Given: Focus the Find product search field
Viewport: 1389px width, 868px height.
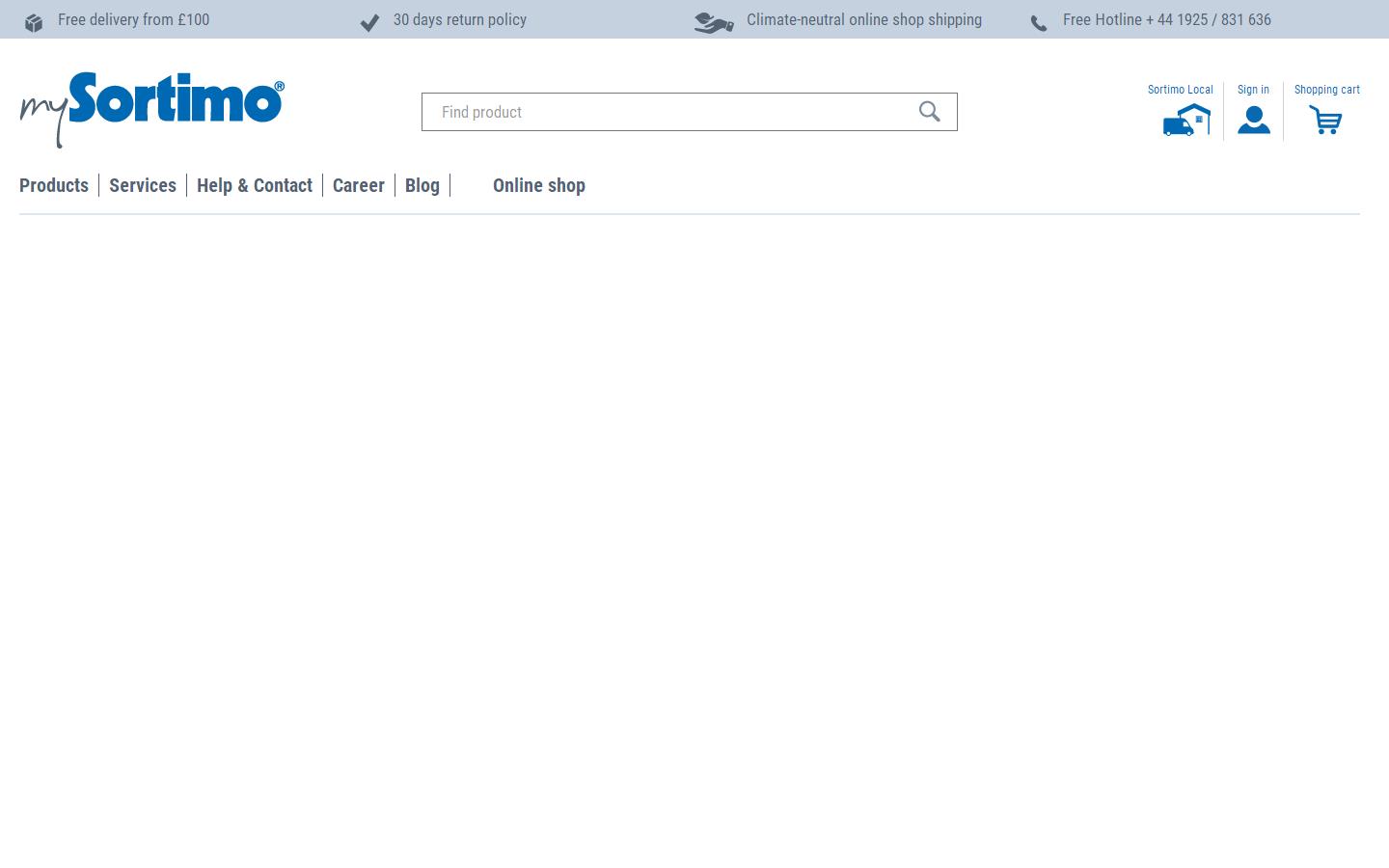Looking at the screenshot, I should [x=666, y=112].
